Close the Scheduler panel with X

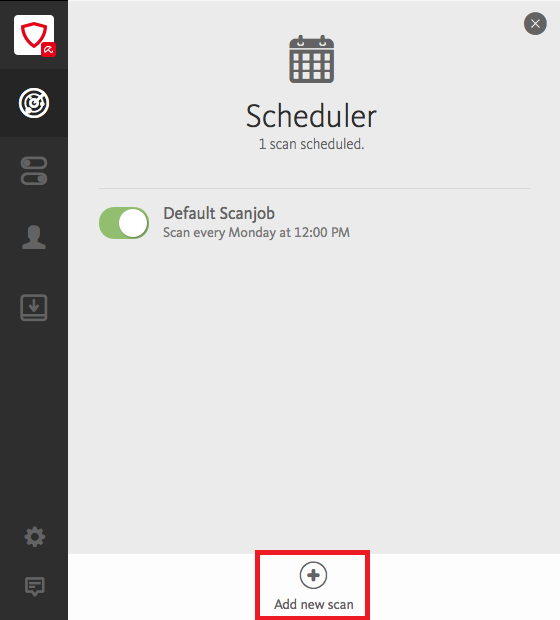pyautogui.click(x=535, y=24)
